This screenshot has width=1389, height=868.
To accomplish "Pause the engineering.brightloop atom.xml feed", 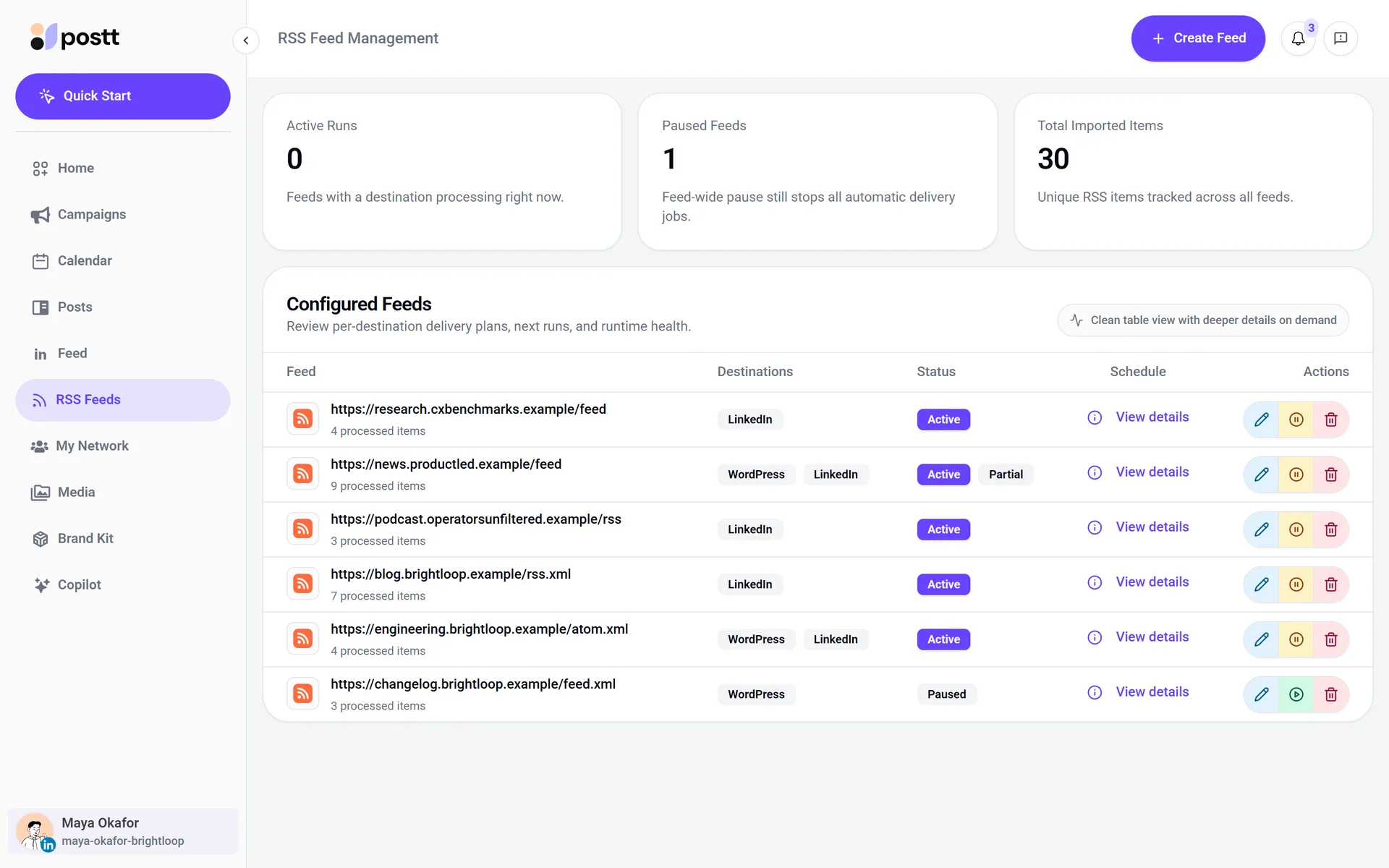I will tap(1296, 639).
